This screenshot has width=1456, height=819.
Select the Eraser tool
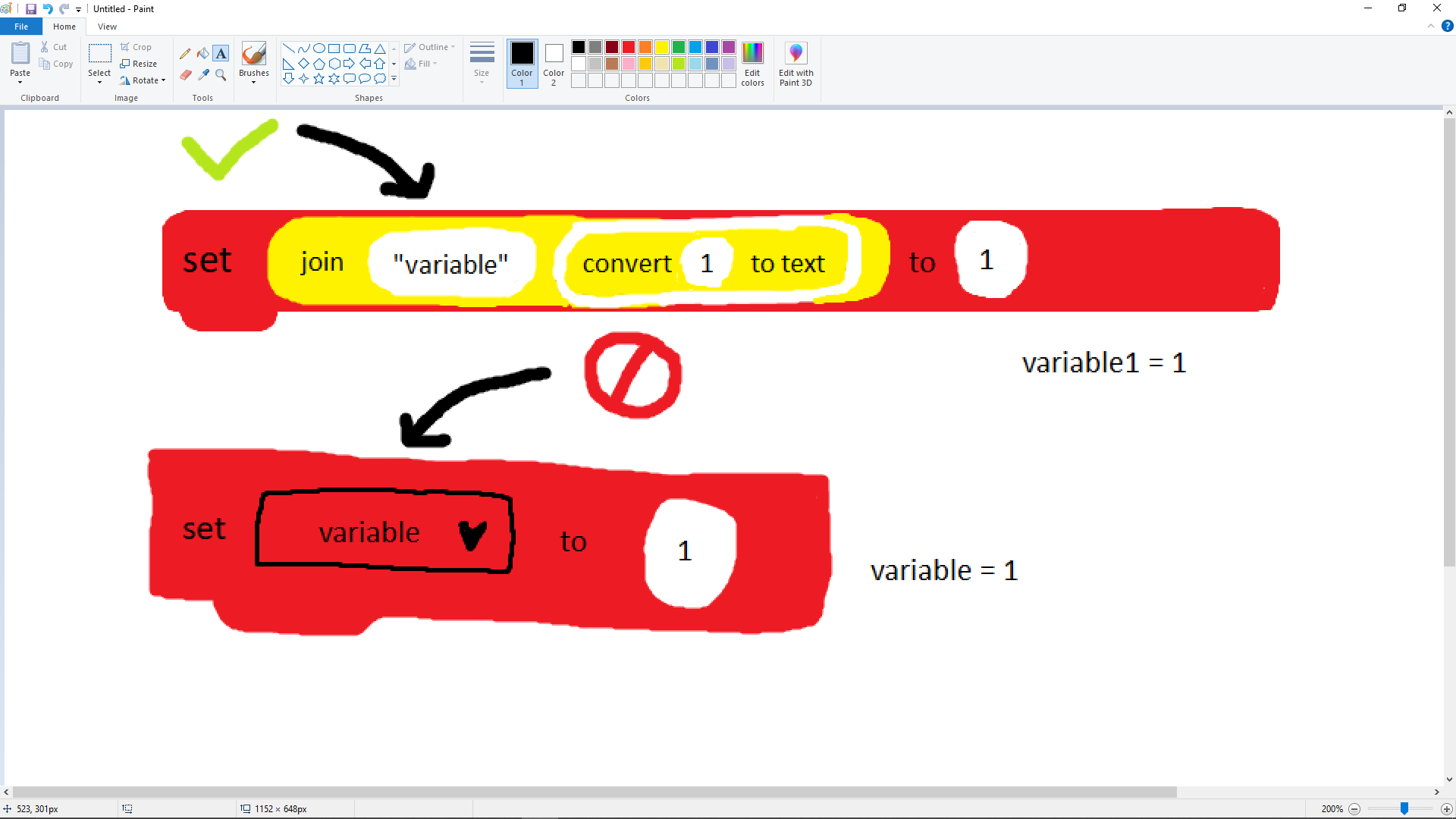coord(185,74)
